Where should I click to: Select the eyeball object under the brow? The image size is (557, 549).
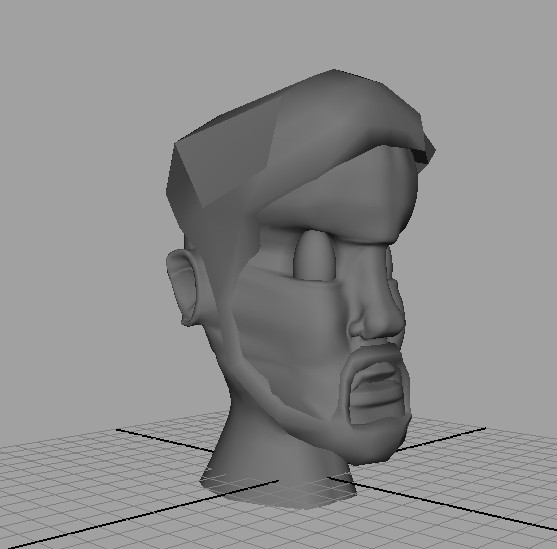tap(314, 256)
